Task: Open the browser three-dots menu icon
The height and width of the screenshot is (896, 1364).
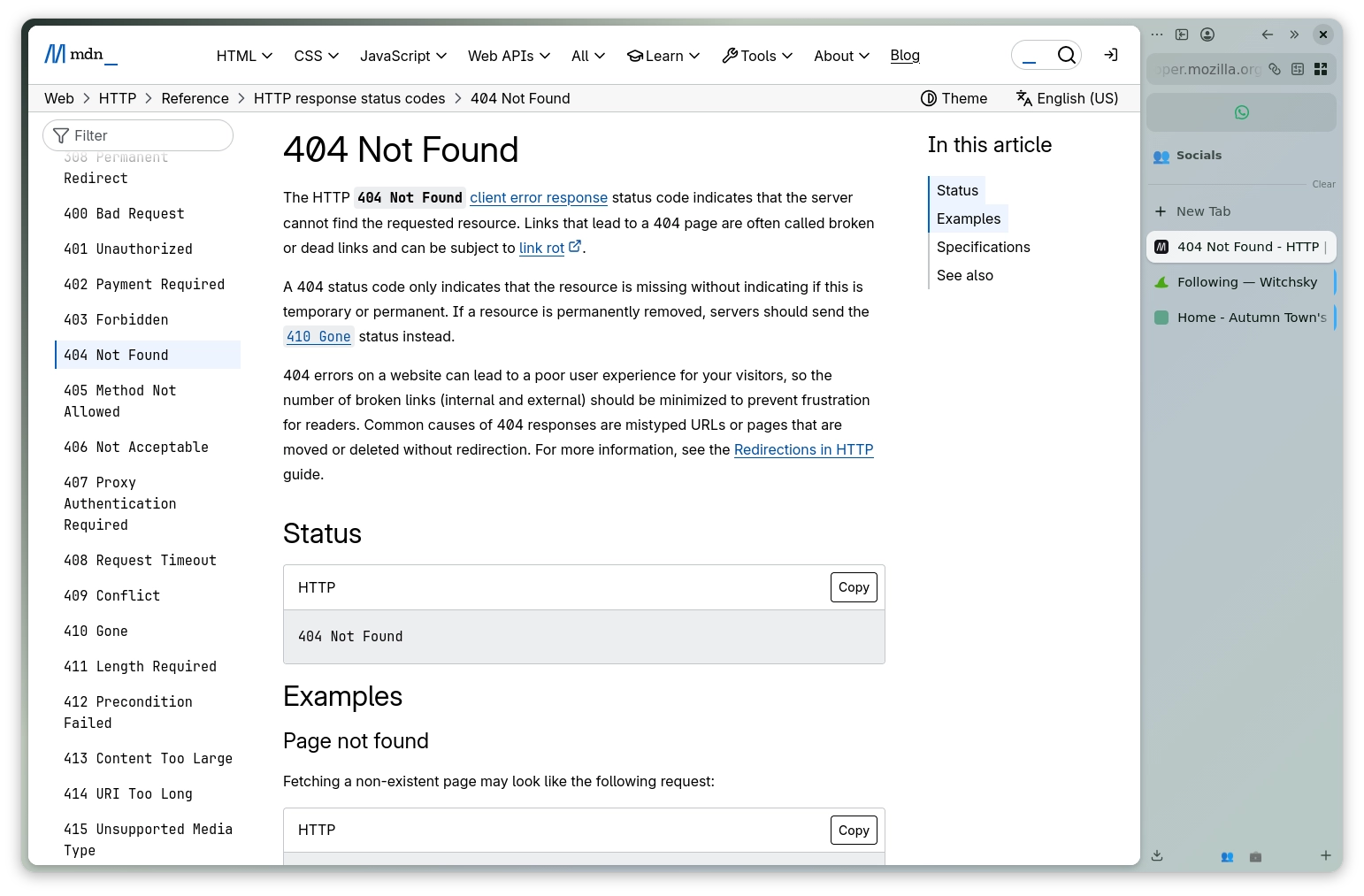Action: (x=1157, y=34)
